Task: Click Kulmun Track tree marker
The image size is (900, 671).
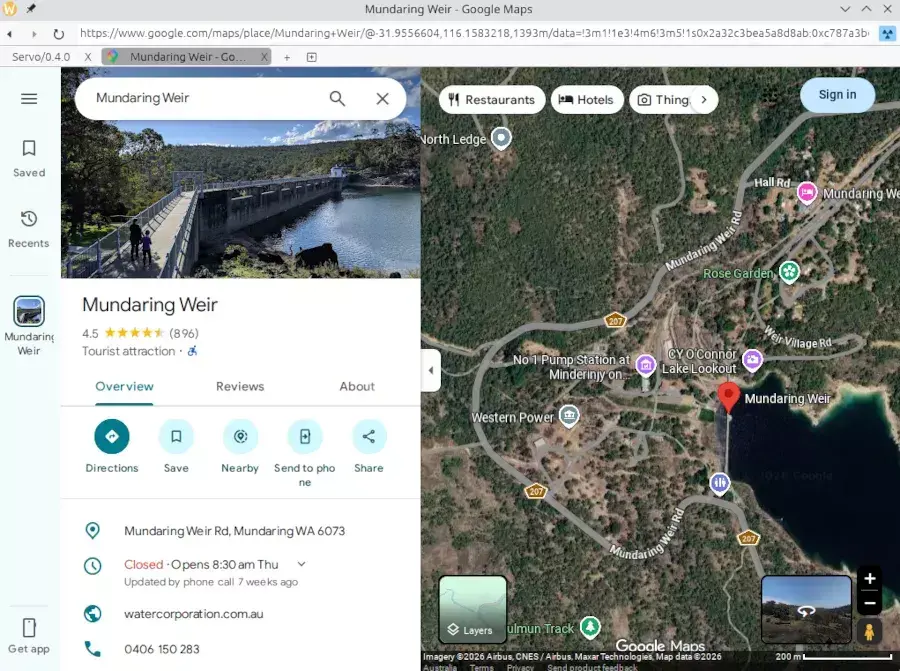Action: click(590, 627)
